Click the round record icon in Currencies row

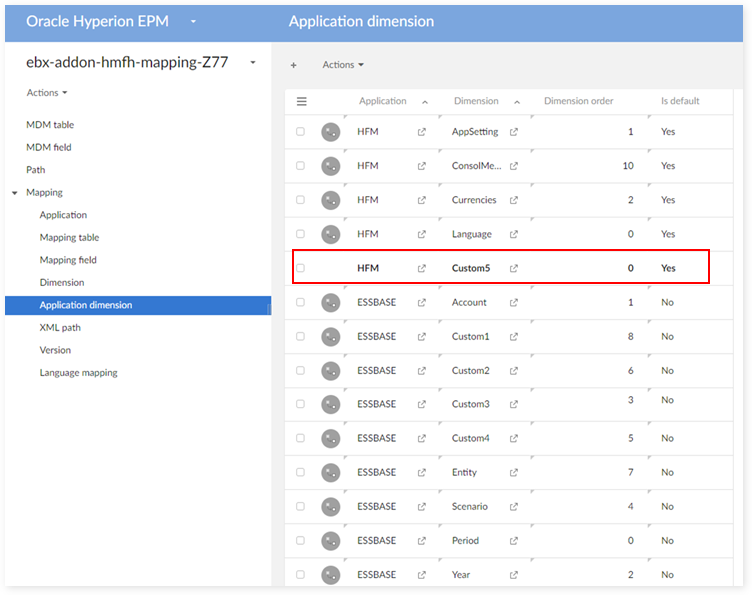[x=330, y=200]
